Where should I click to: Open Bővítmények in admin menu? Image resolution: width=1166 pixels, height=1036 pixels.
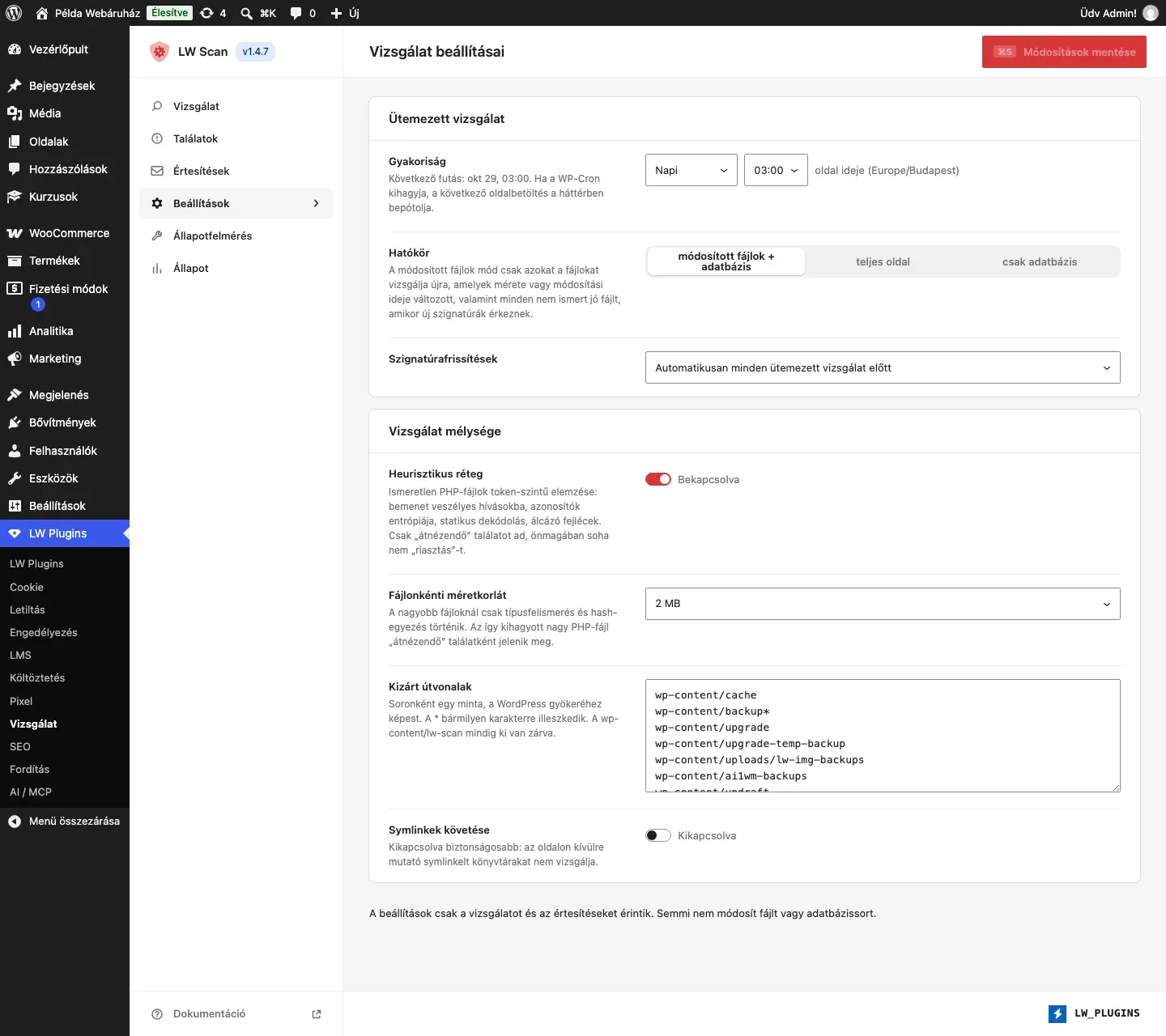click(65, 422)
